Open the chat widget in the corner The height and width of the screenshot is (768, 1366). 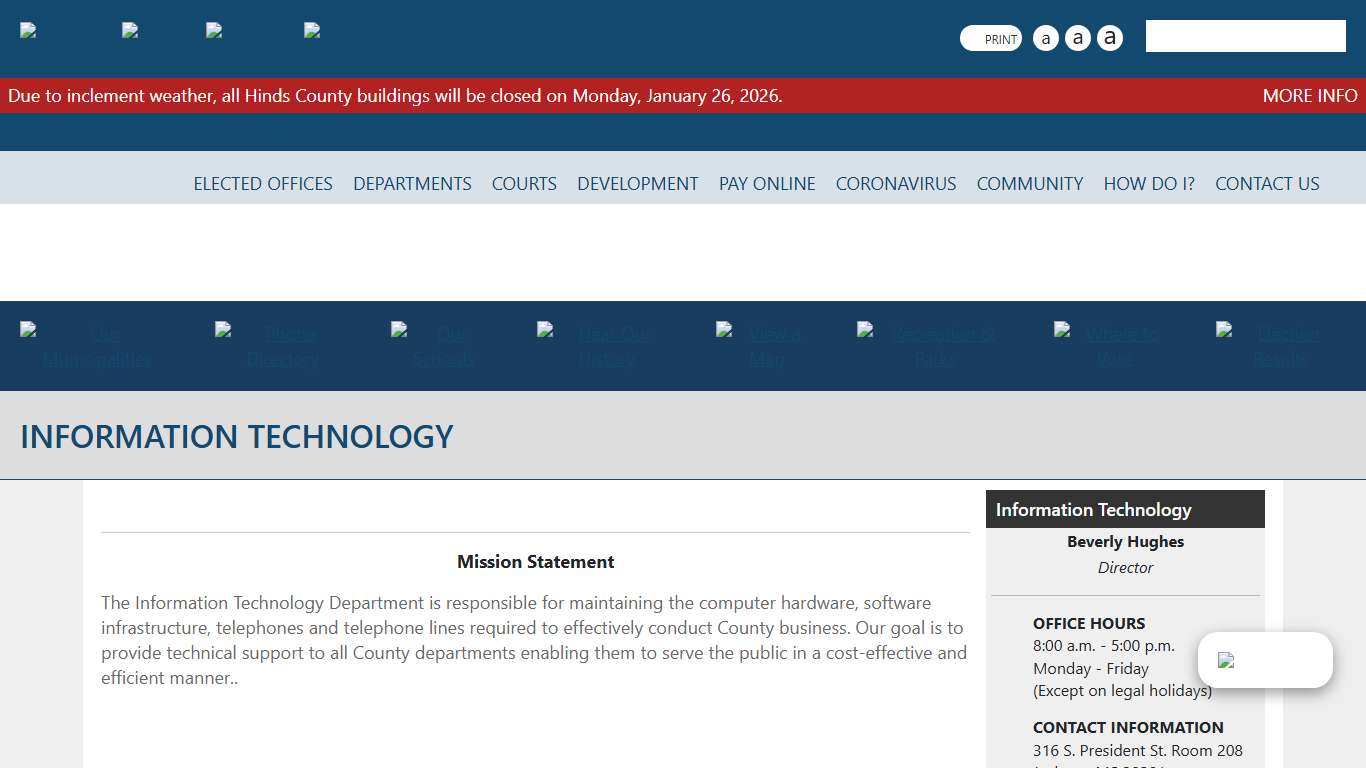click(1265, 660)
